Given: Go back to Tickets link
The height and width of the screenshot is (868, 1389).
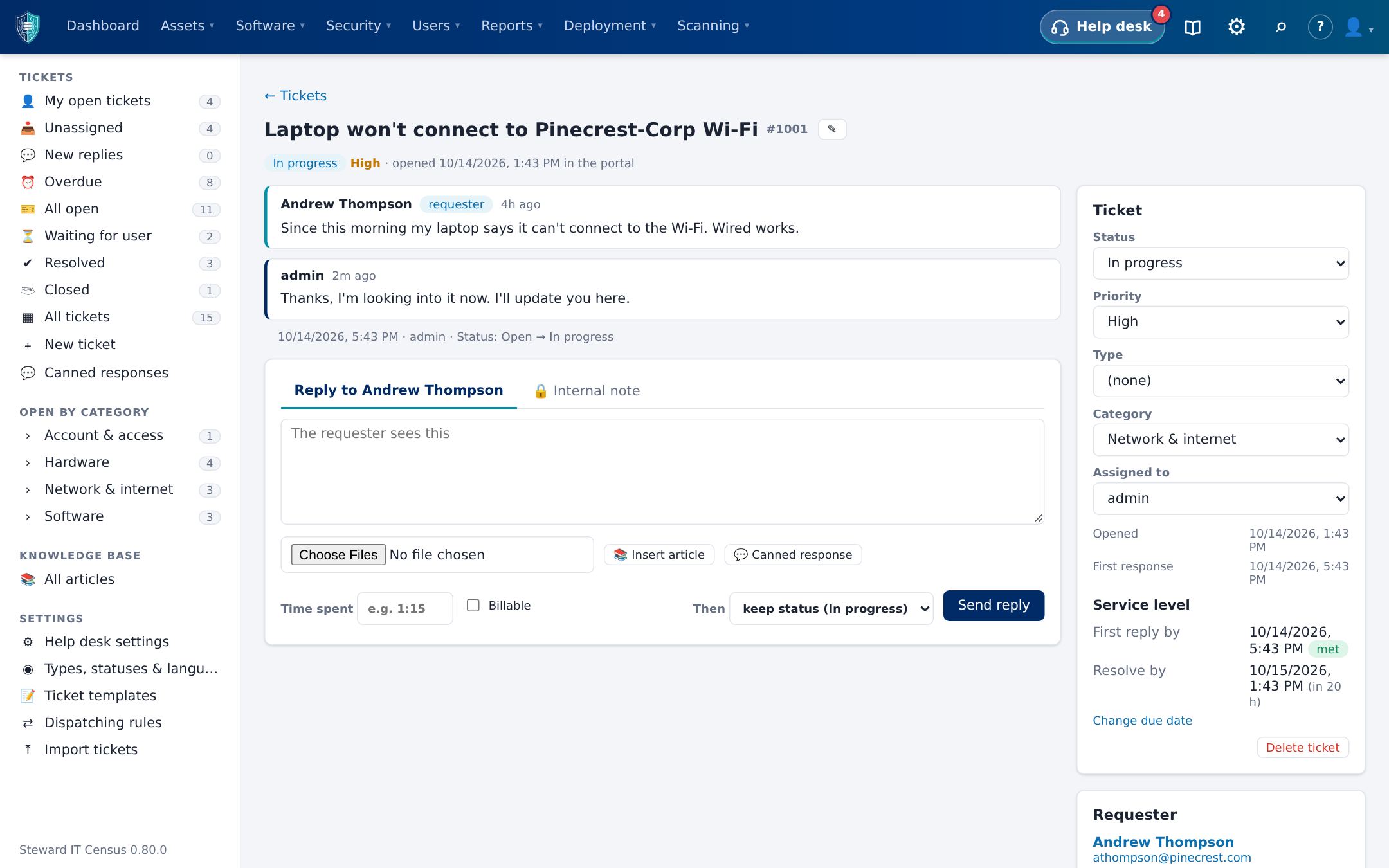Looking at the screenshot, I should (x=296, y=96).
